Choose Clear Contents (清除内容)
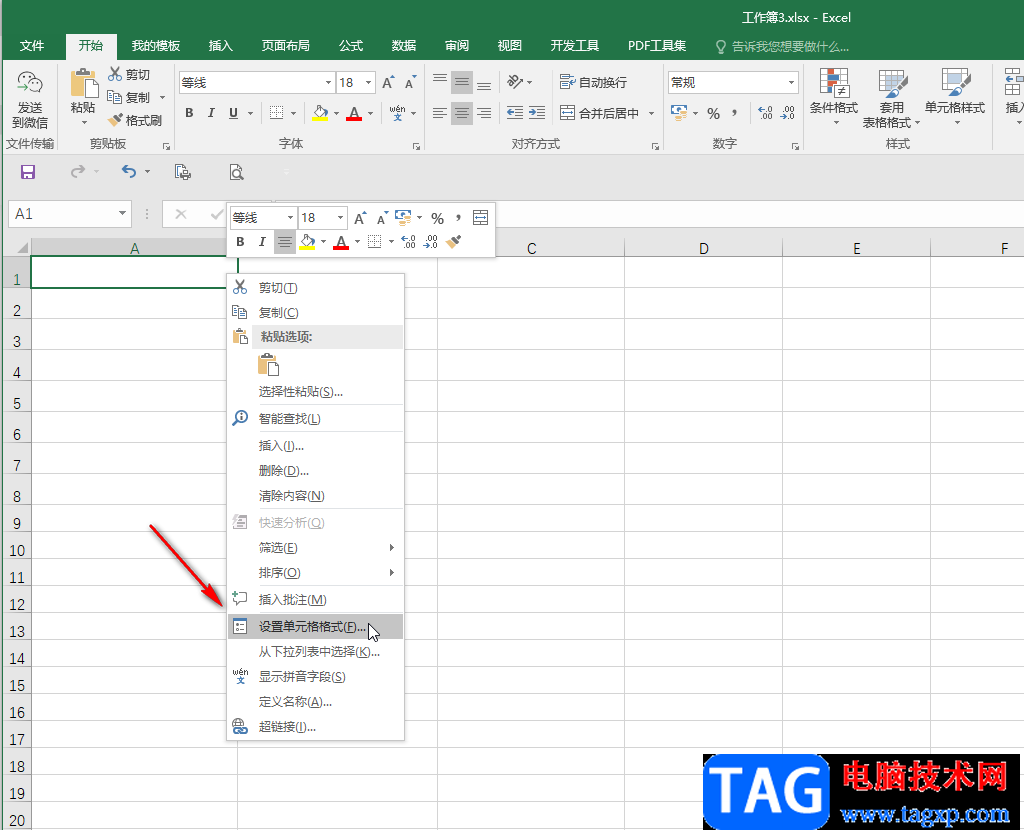The image size is (1024, 830). (315, 496)
